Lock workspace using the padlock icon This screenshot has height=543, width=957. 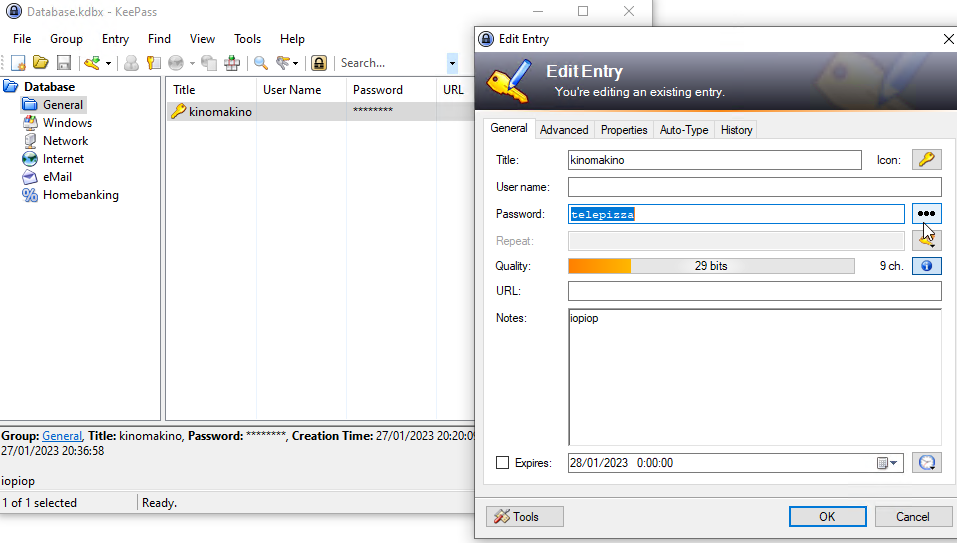pos(319,63)
